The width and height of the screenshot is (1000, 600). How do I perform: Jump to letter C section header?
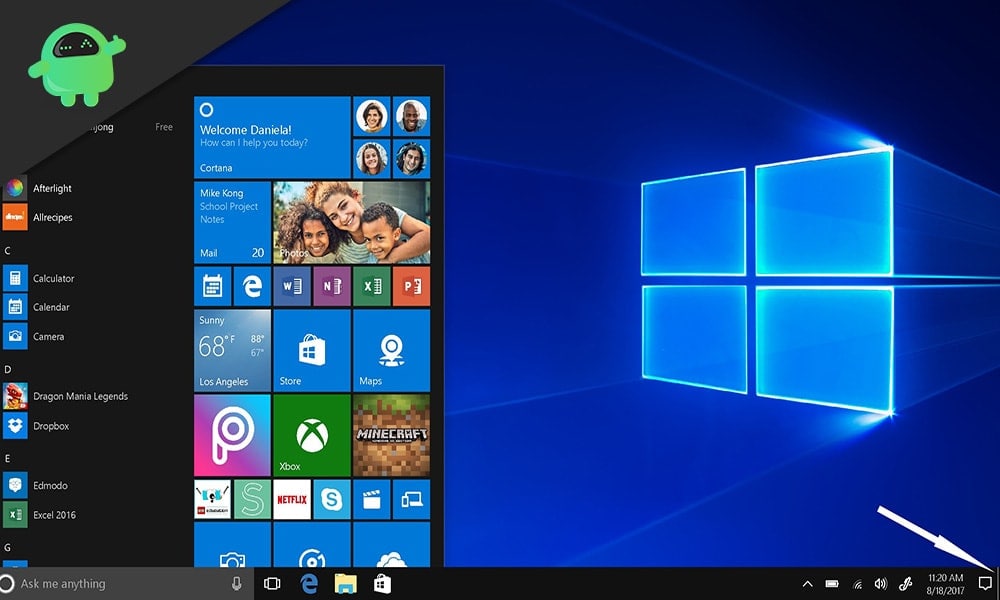8,251
